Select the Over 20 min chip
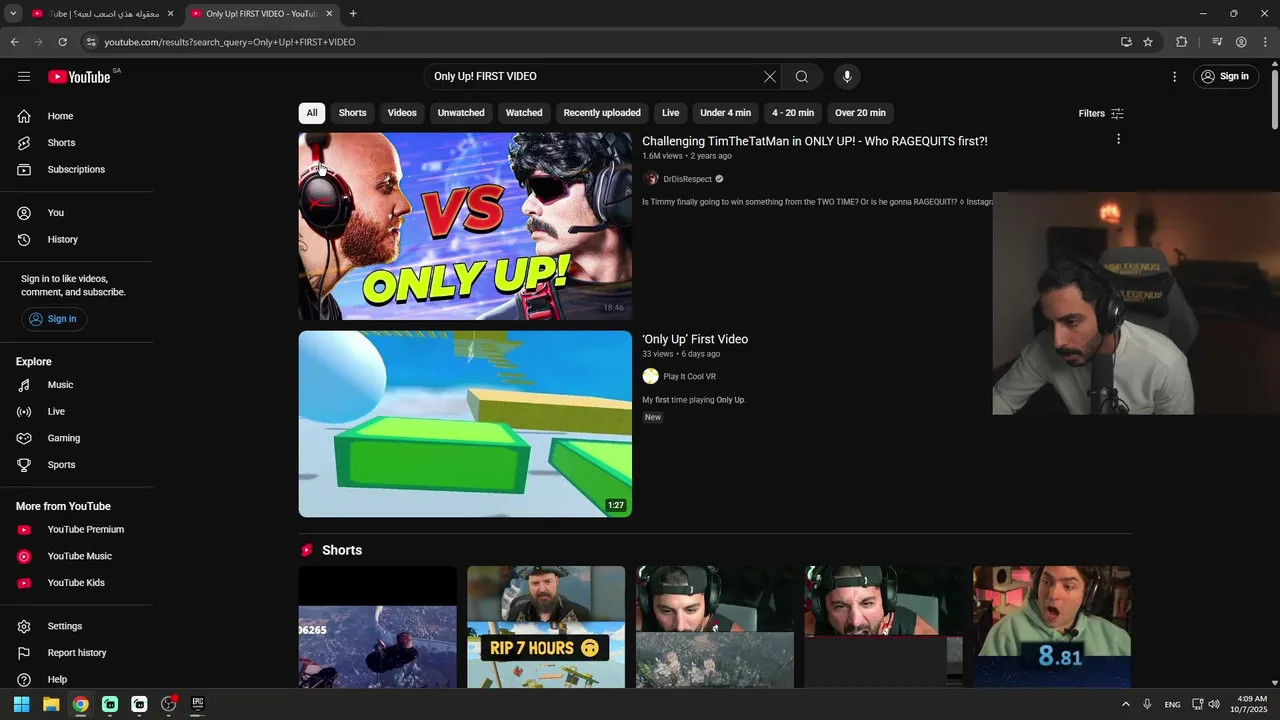Image resolution: width=1280 pixels, height=720 pixels. click(860, 113)
